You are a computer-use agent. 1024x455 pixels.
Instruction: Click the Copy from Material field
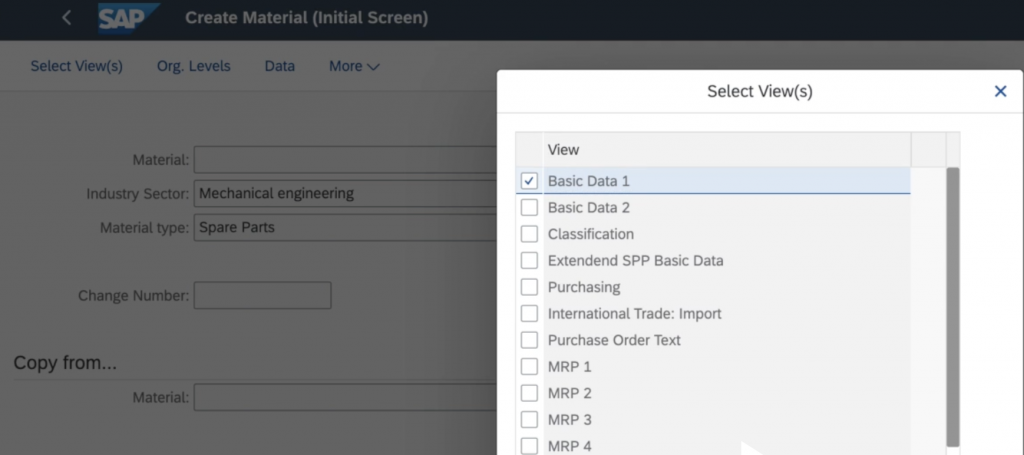point(345,398)
